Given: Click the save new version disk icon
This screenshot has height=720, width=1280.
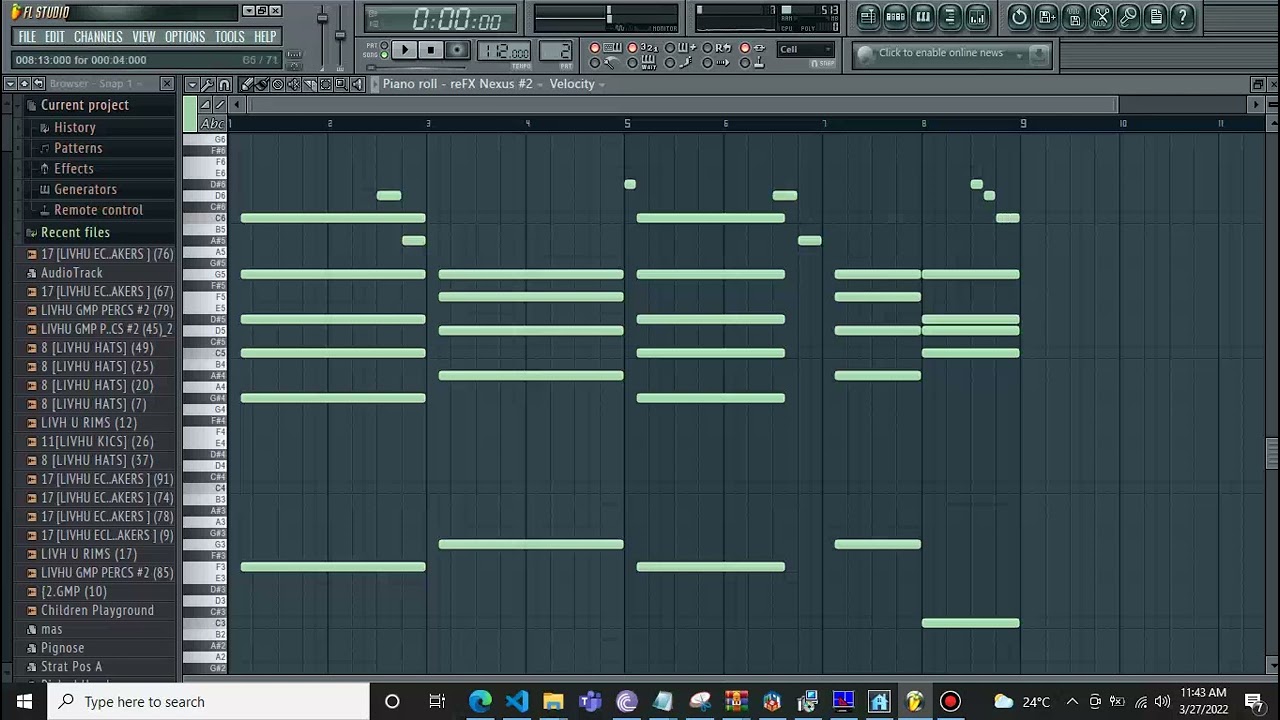Looking at the screenshot, I should [1047, 16].
